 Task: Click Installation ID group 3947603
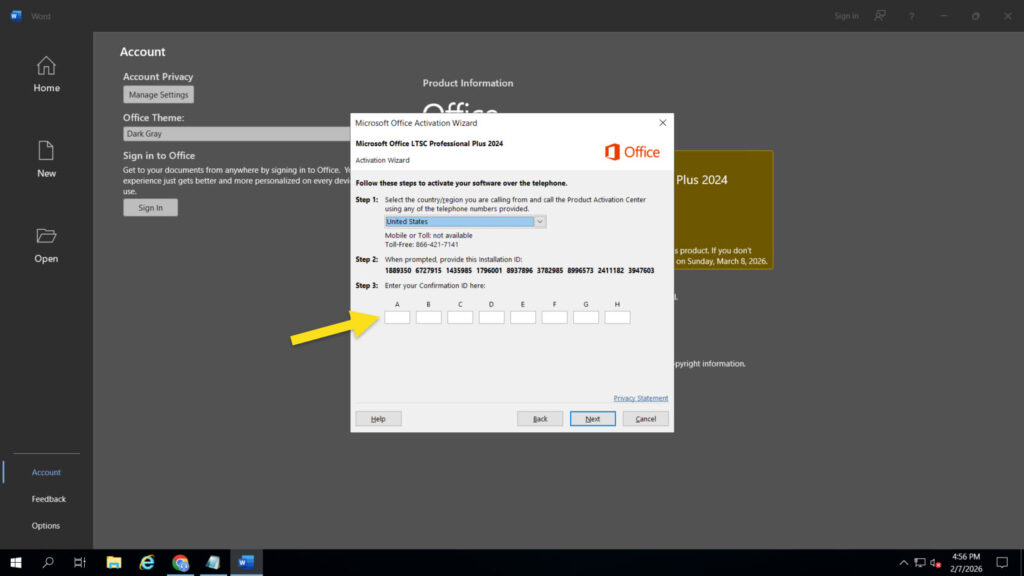coord(641,270)
